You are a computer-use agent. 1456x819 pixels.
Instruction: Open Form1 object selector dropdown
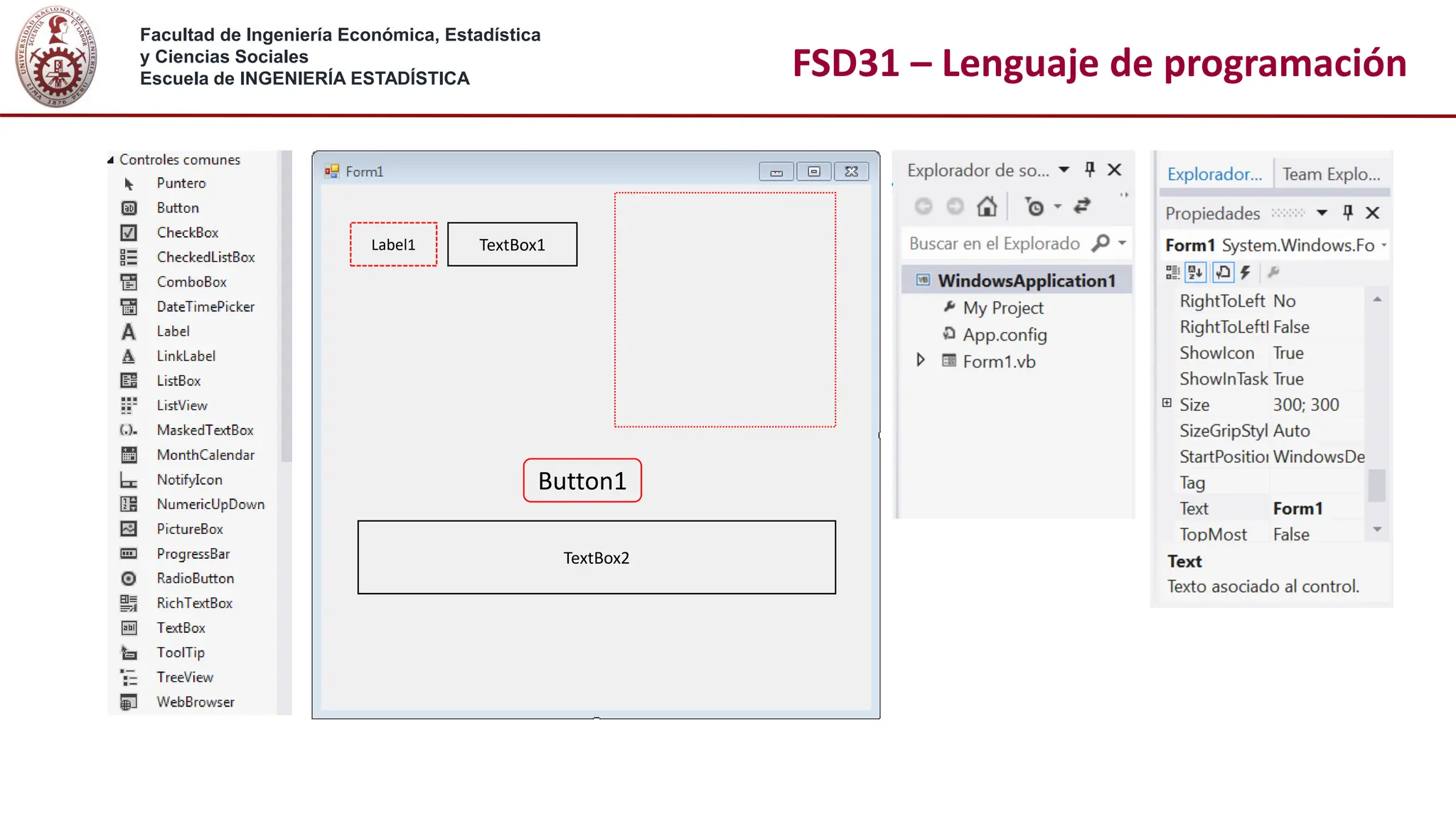point(1383,245)
